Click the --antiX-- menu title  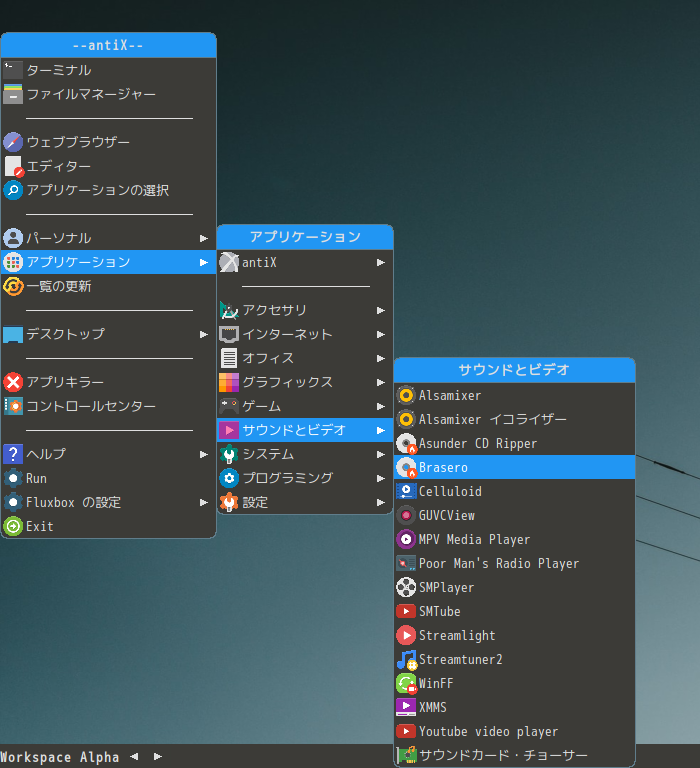point(108,46)
